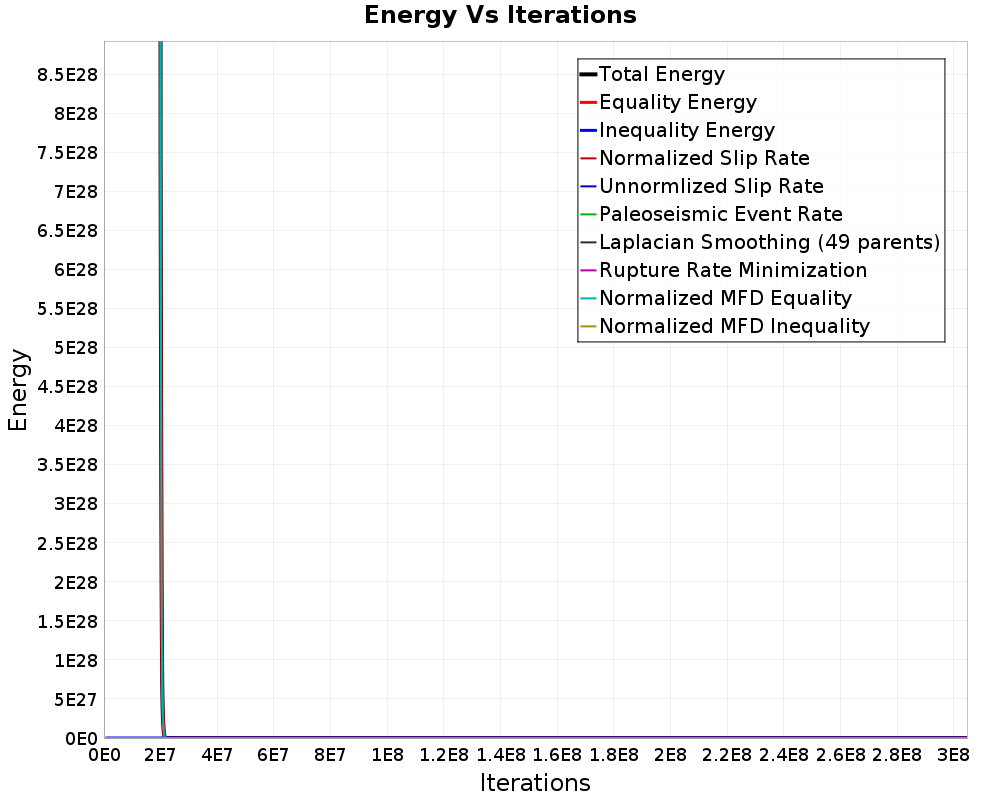The width and height of the screenshot is (1000, 800).
Task: Click the '3E8' x-axis tick label
Action: (x=953, y=755)
